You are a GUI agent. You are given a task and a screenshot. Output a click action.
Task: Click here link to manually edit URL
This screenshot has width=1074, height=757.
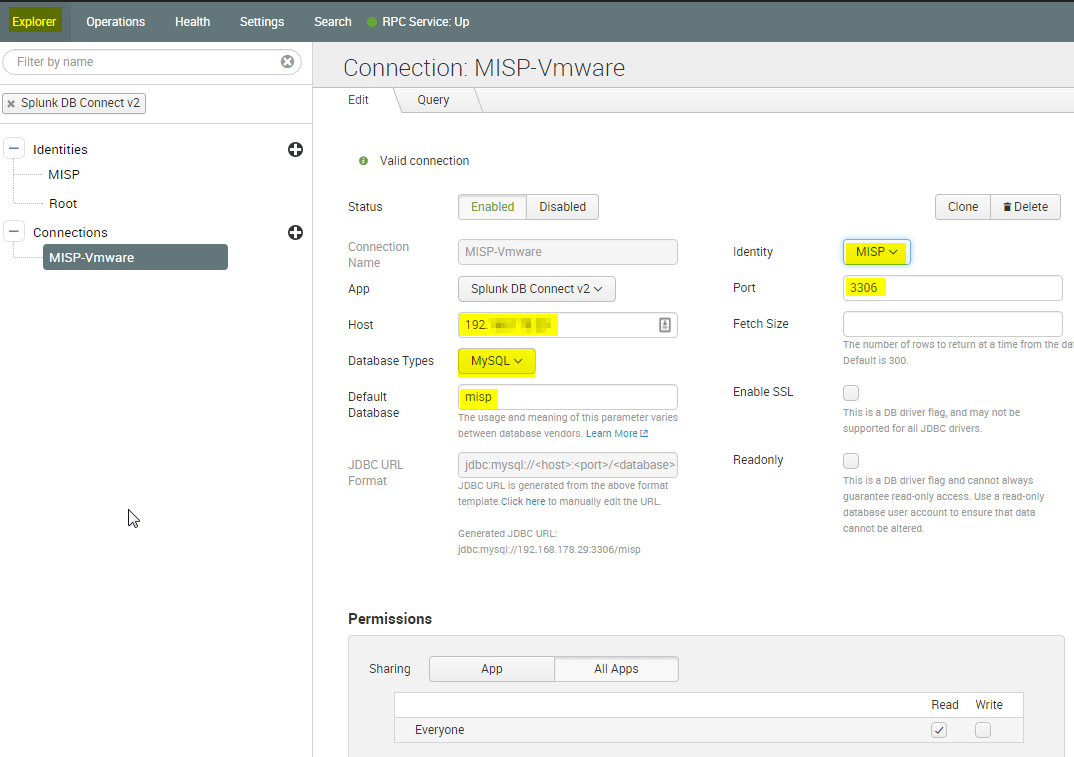523,501
